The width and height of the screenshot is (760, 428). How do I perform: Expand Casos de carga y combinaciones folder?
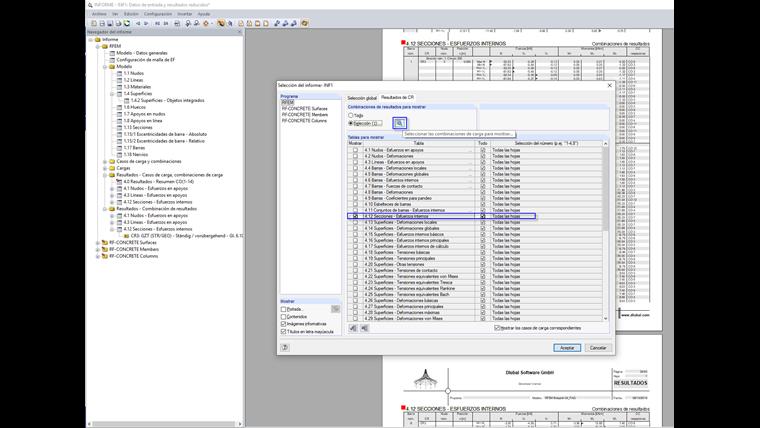(x=105, y=161)
